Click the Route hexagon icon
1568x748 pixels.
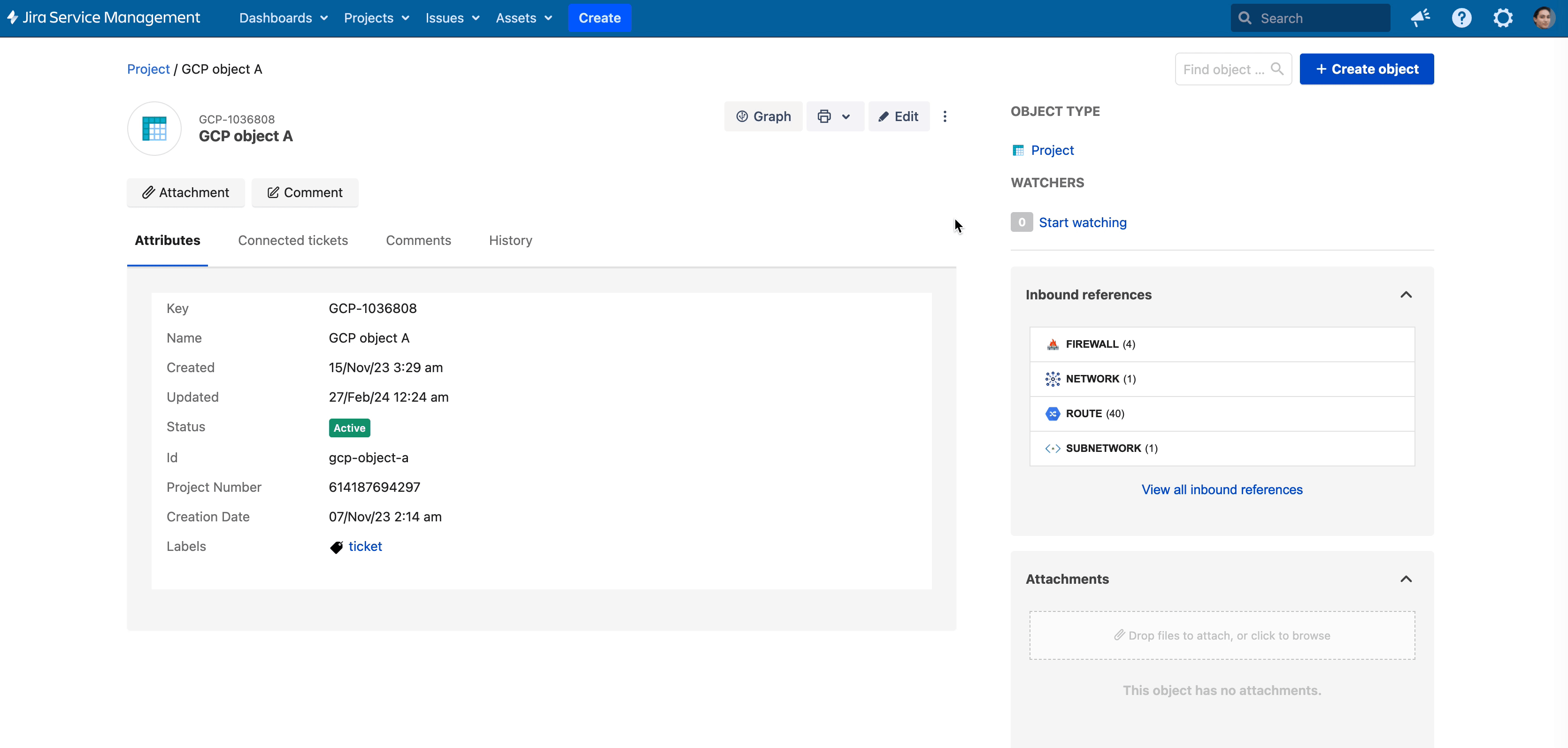coord(1053,414)
